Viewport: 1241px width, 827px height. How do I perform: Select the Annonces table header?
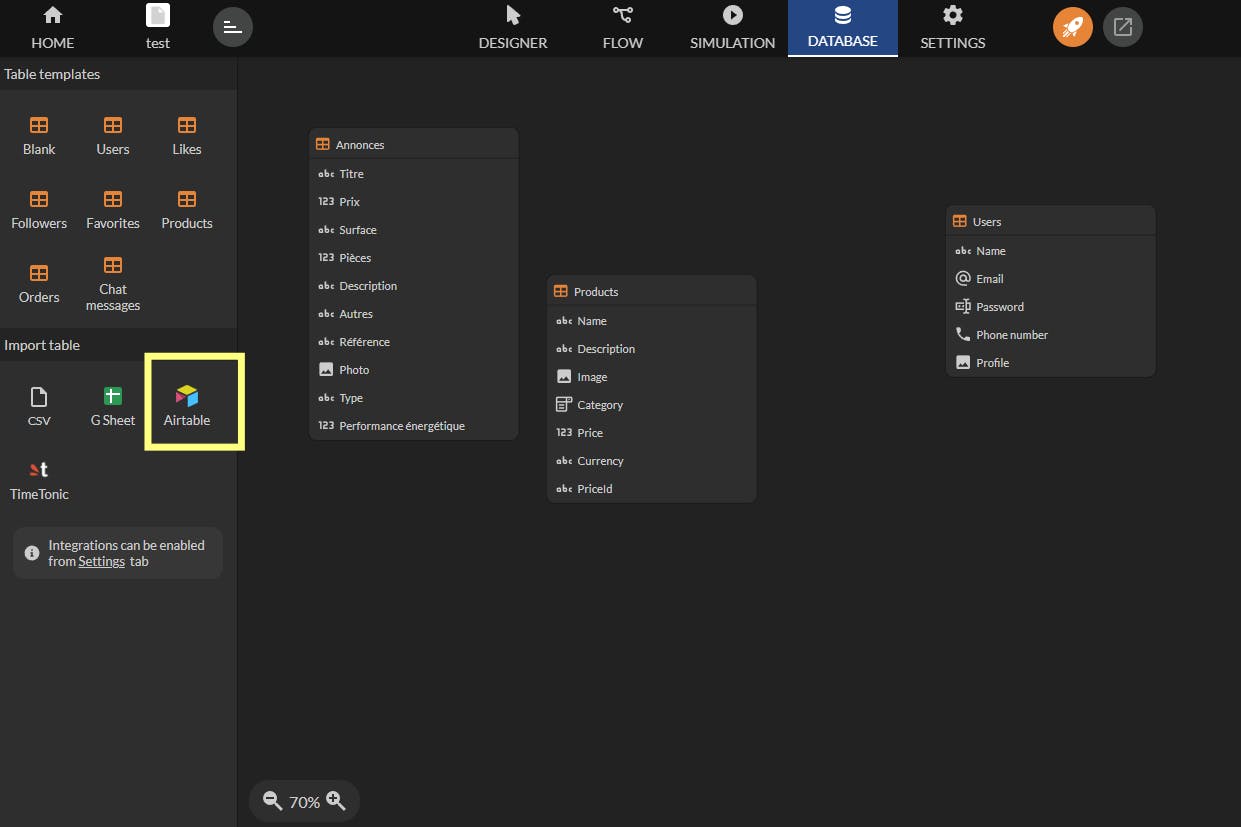(x=414, y=144)
